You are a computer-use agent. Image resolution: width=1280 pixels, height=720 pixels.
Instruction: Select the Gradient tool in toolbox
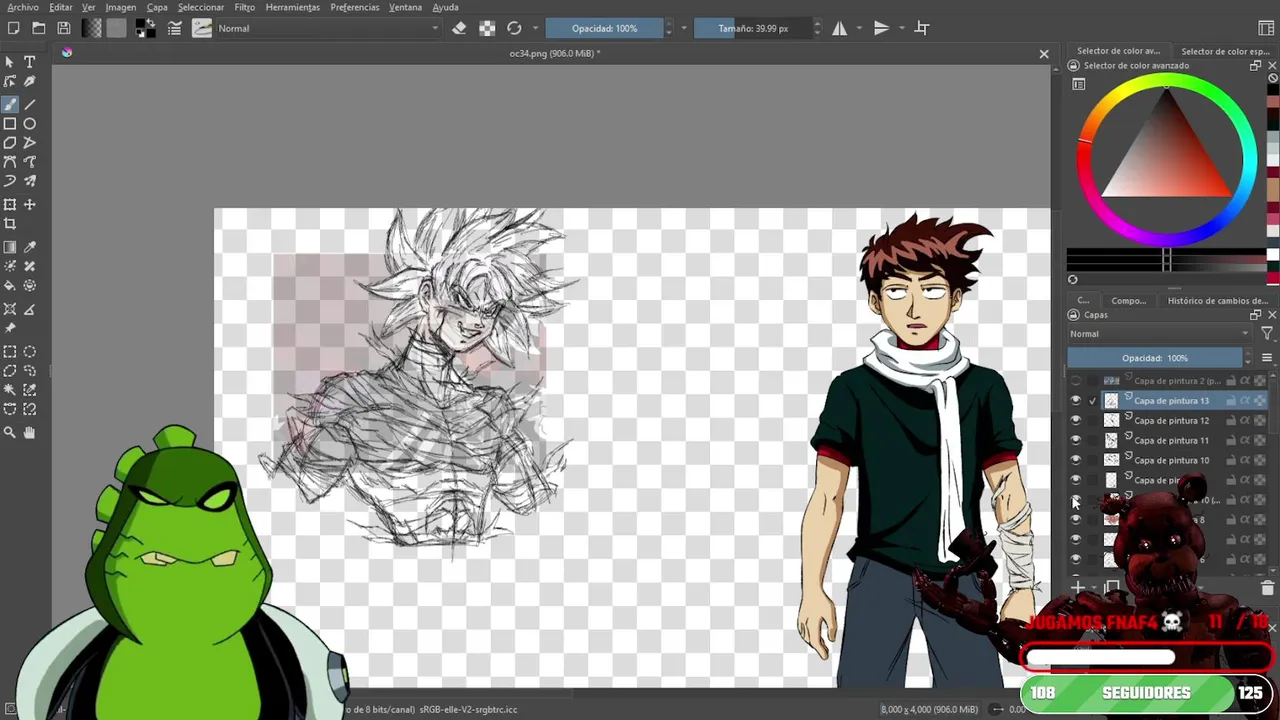[10, 247]
